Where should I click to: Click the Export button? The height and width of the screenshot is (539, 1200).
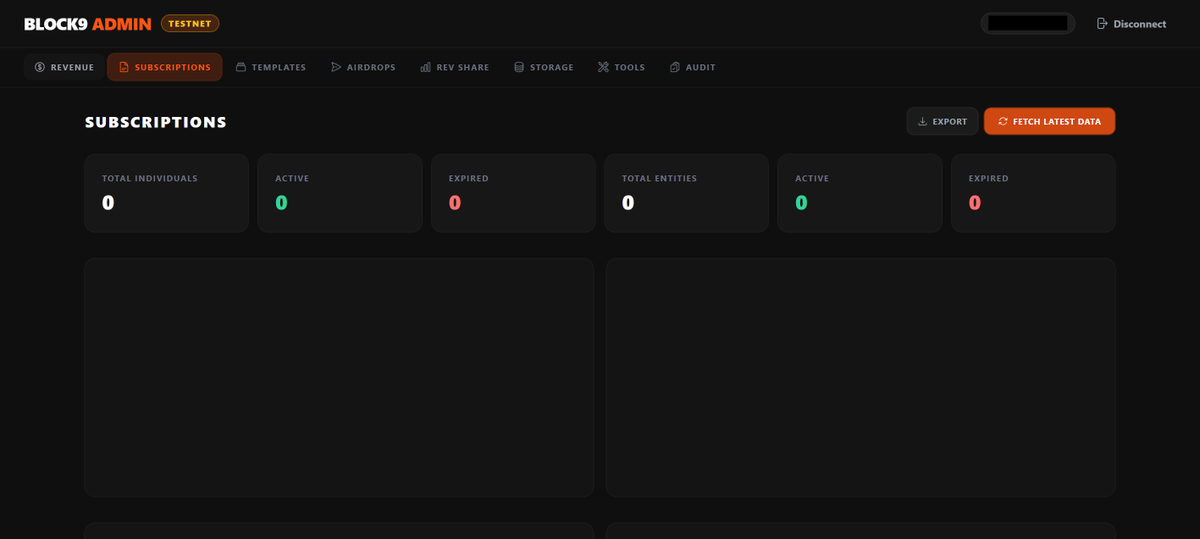point(942,121)
